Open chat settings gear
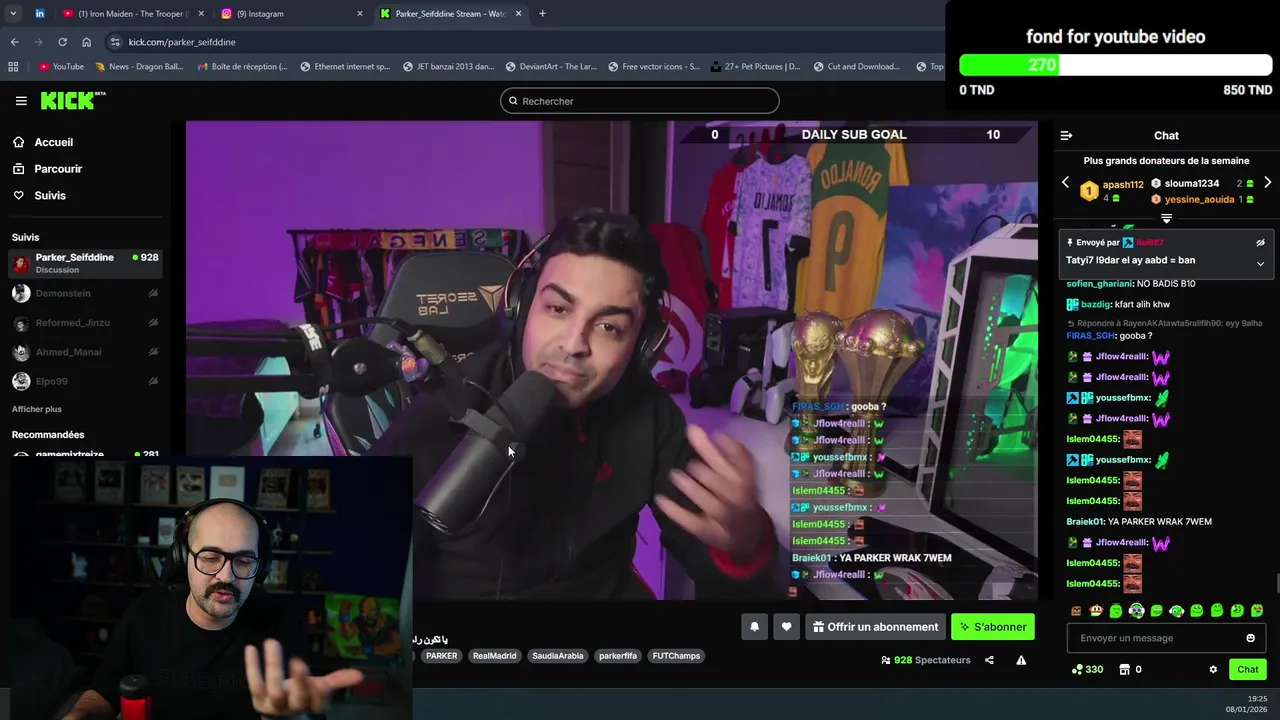This screenshot has width=1280, height=720. pos(1213,669)
